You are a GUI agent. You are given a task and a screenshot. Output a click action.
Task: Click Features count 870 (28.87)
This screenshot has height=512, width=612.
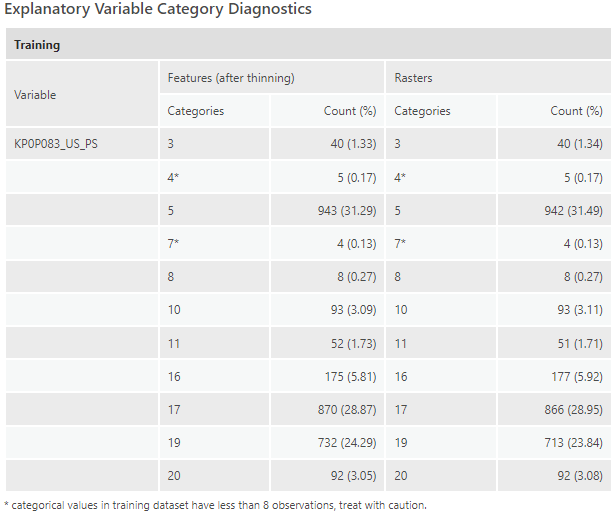click(346, 409)
